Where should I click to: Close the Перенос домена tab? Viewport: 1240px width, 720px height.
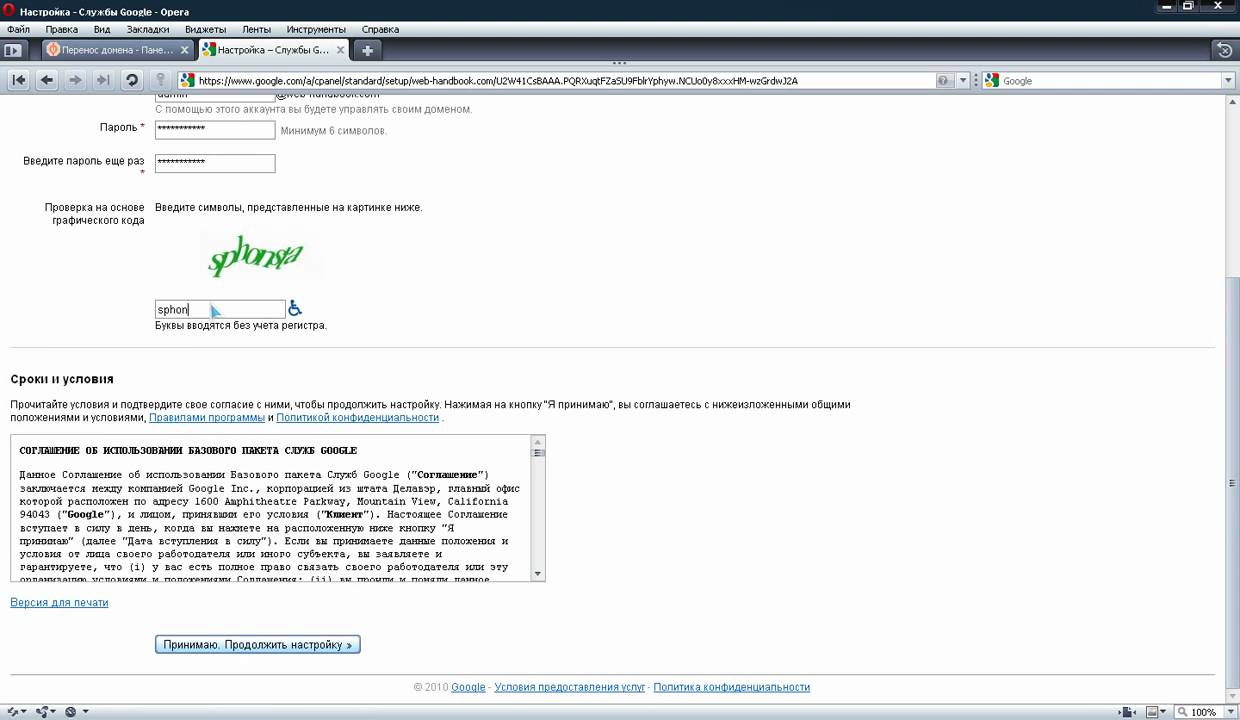(x=186, y=50)
